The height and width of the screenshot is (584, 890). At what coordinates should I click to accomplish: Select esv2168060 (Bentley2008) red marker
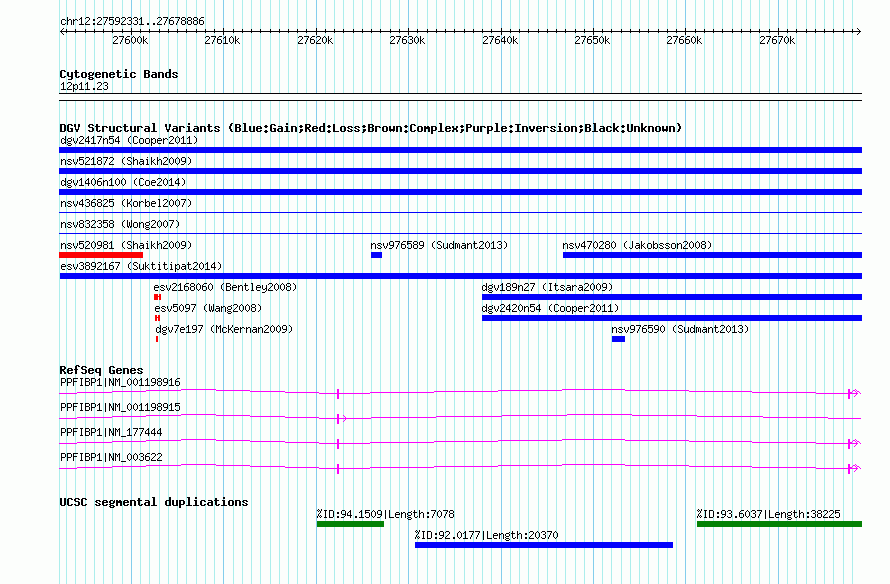coord(157,297)
